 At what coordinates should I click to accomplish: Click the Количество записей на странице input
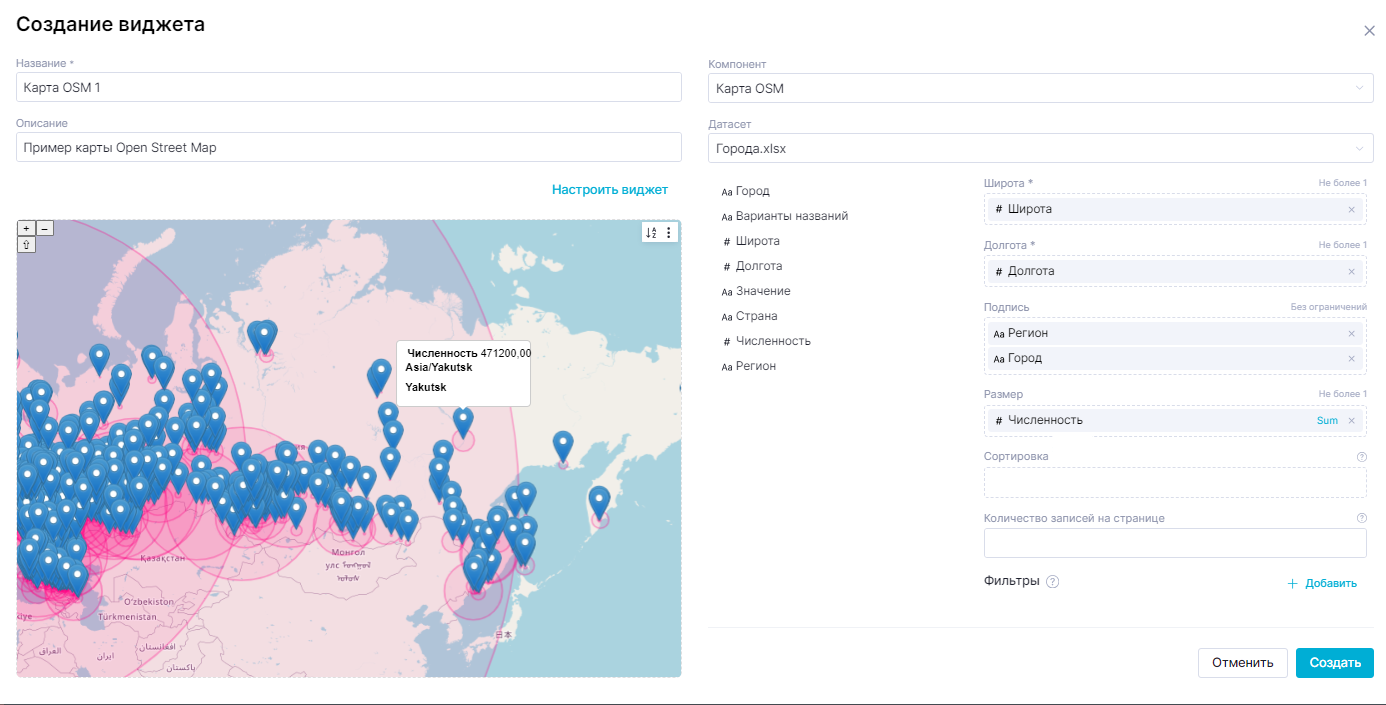point(1175,543)
